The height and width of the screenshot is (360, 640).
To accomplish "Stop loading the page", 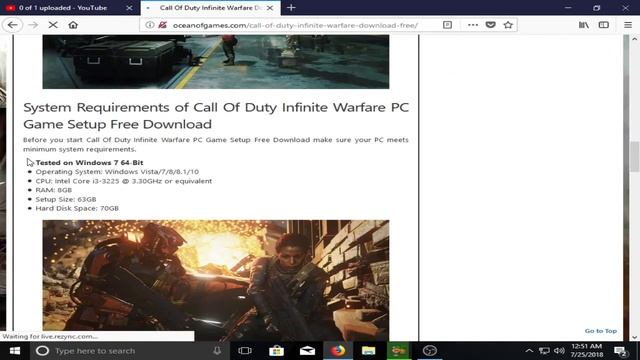I will (x=53, y=25).
